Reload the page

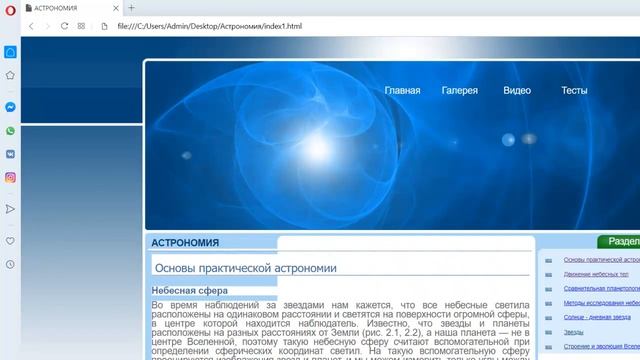(64, 26)
